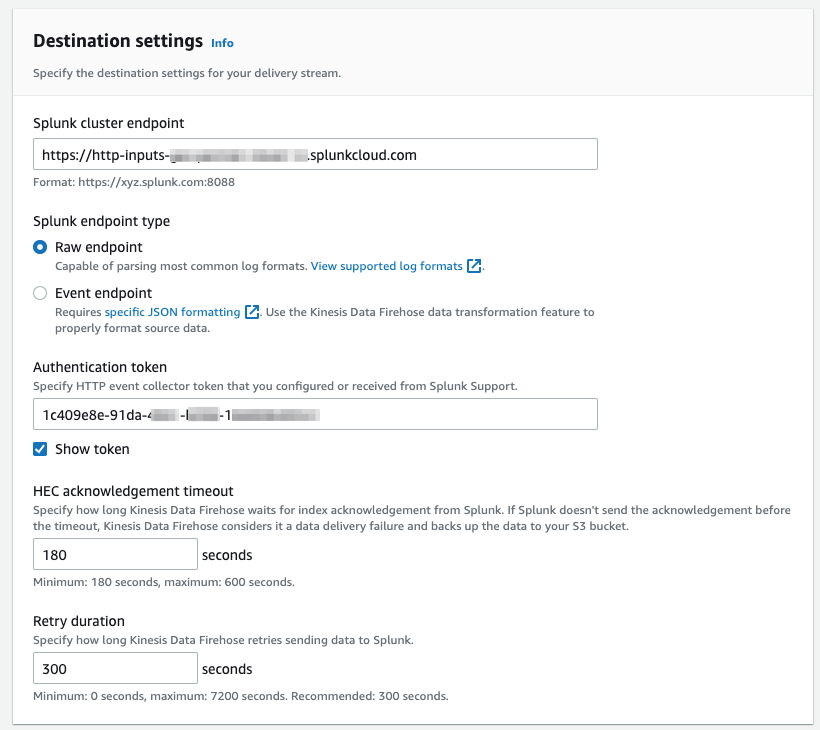
Task: Click the Destination settings heading
Action: tap(118, 41)
